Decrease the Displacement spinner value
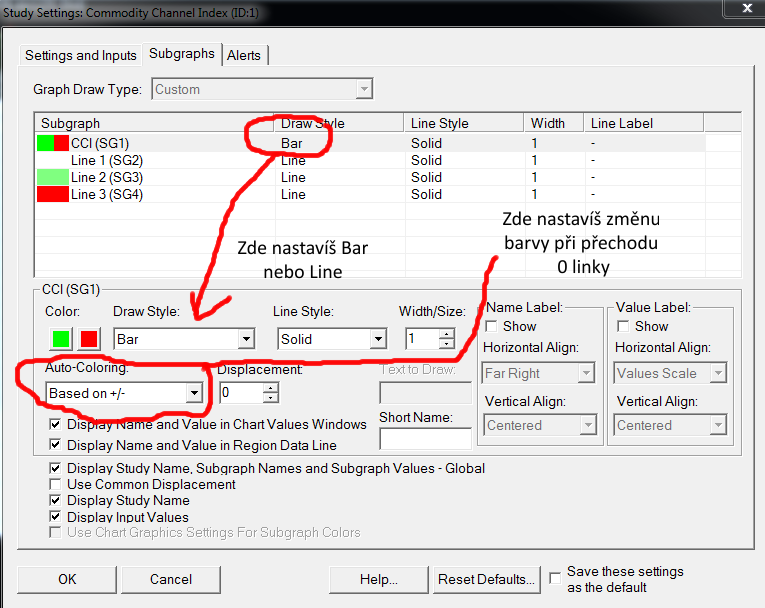Image resolution: width=765 pixels, height=608 pixels. (270, 399)
